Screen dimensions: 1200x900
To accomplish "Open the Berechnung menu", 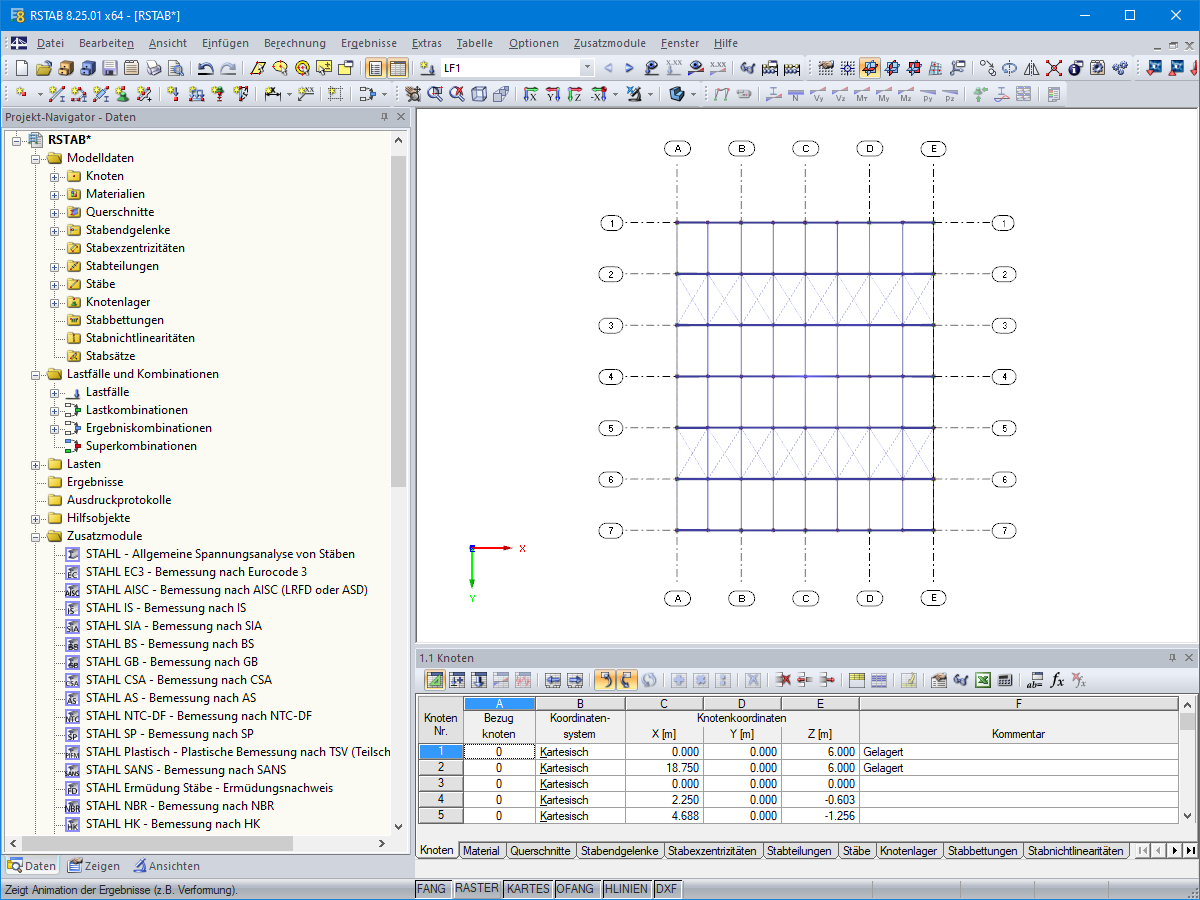I will coord(295,43).
